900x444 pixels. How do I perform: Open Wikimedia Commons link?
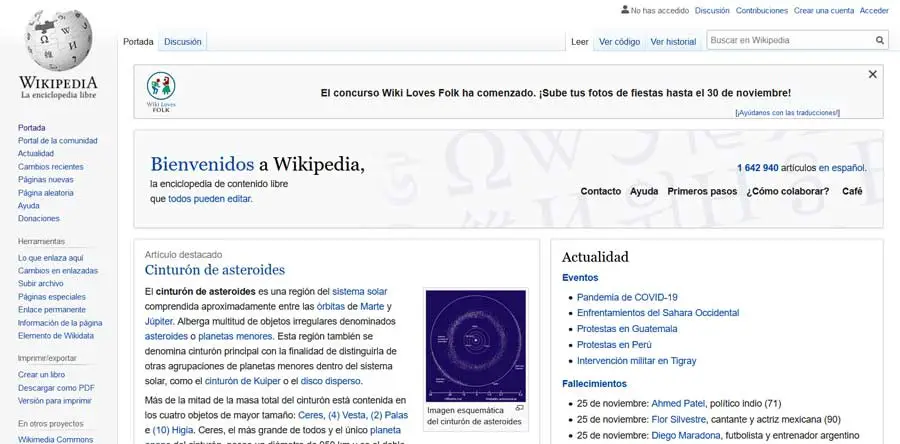pyautogui.click(x=55, y=439)
